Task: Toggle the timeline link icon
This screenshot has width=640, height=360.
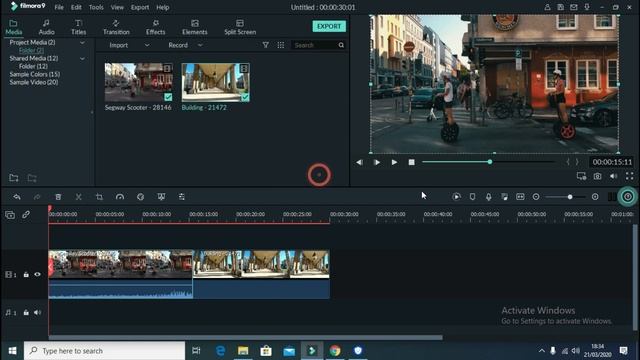Action: tap(26, 214)
